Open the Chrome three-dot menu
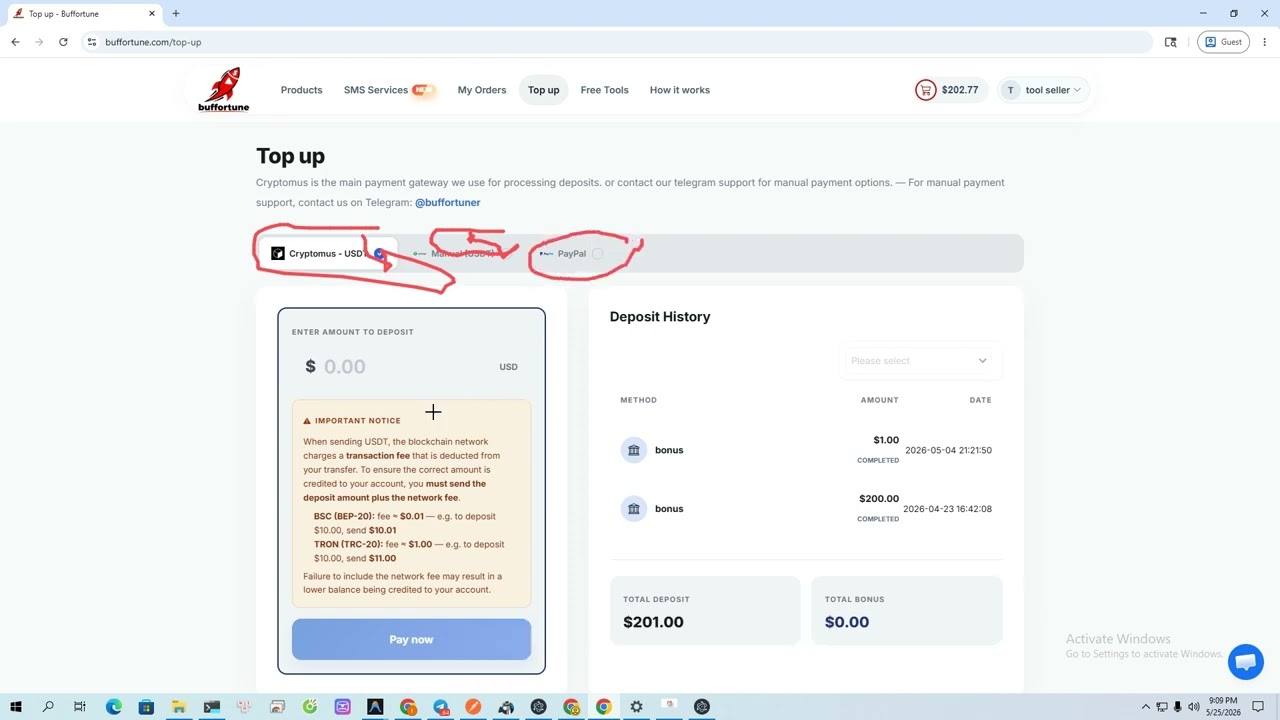The image size is (1280, 720). click(x=1265, y=42)
